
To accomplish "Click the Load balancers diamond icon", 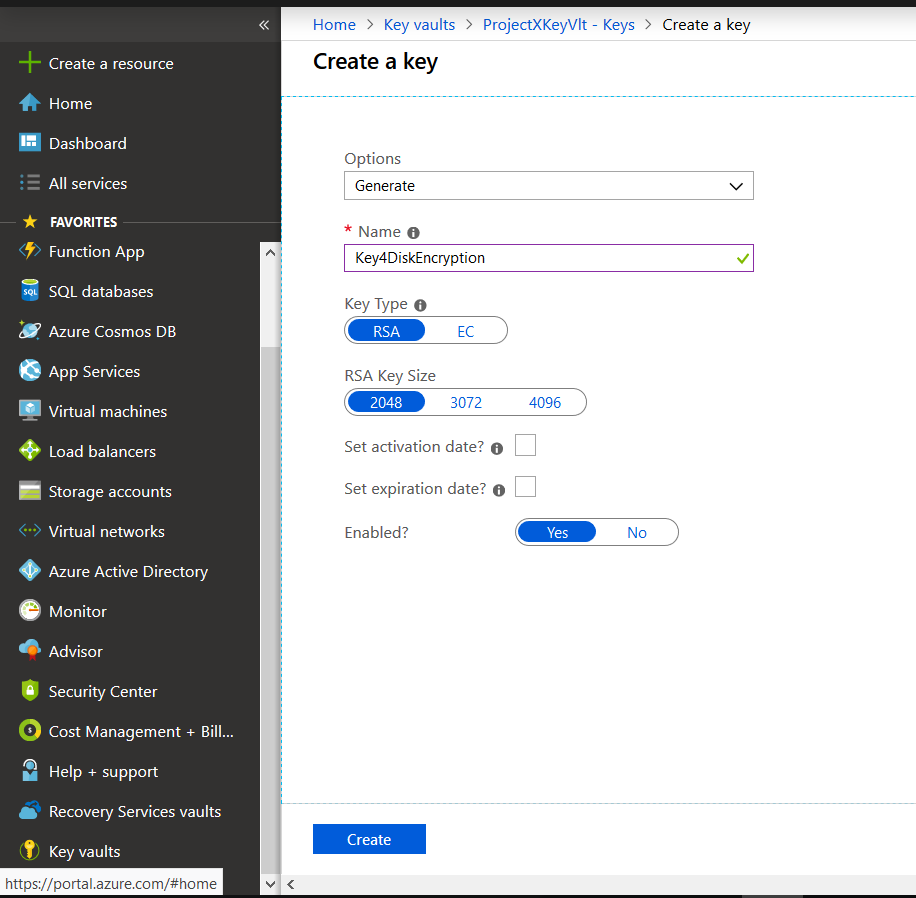I will 30,450.
